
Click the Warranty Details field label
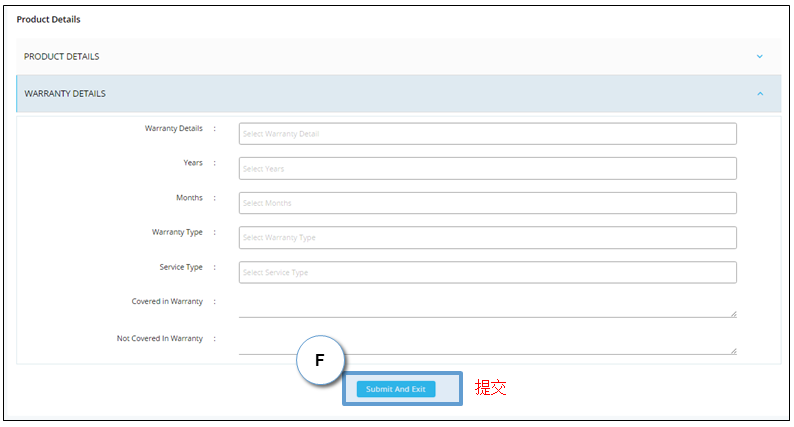(174, 129)
